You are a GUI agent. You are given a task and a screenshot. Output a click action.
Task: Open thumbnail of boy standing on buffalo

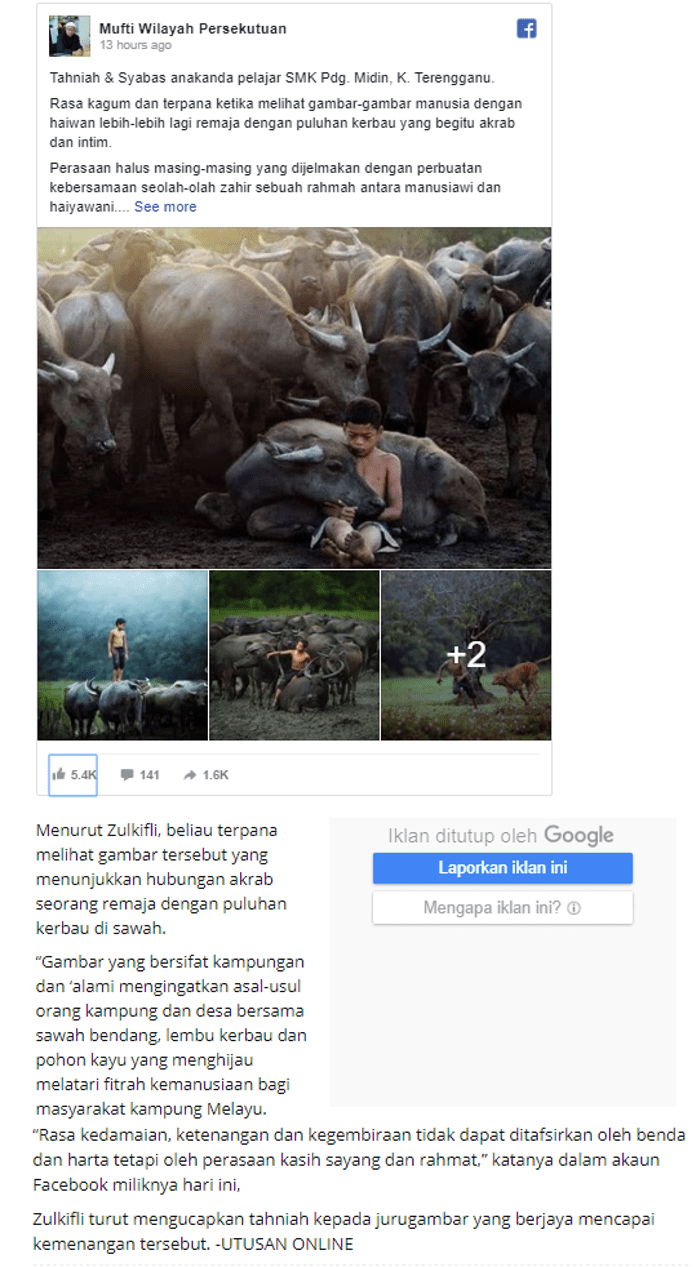click(123, 655)
